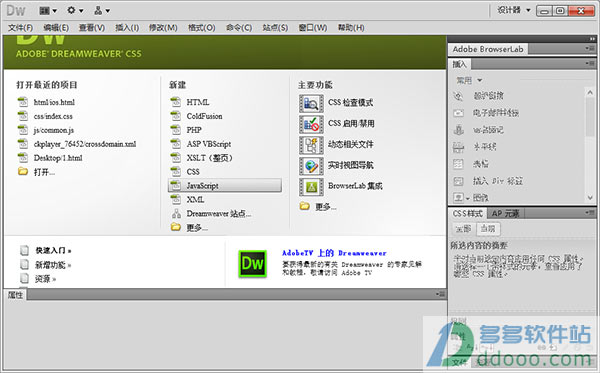Click the Dreamweaver 站点 site icon
Viewport: 600px width, 373px height.
click(x=176, y=213)
